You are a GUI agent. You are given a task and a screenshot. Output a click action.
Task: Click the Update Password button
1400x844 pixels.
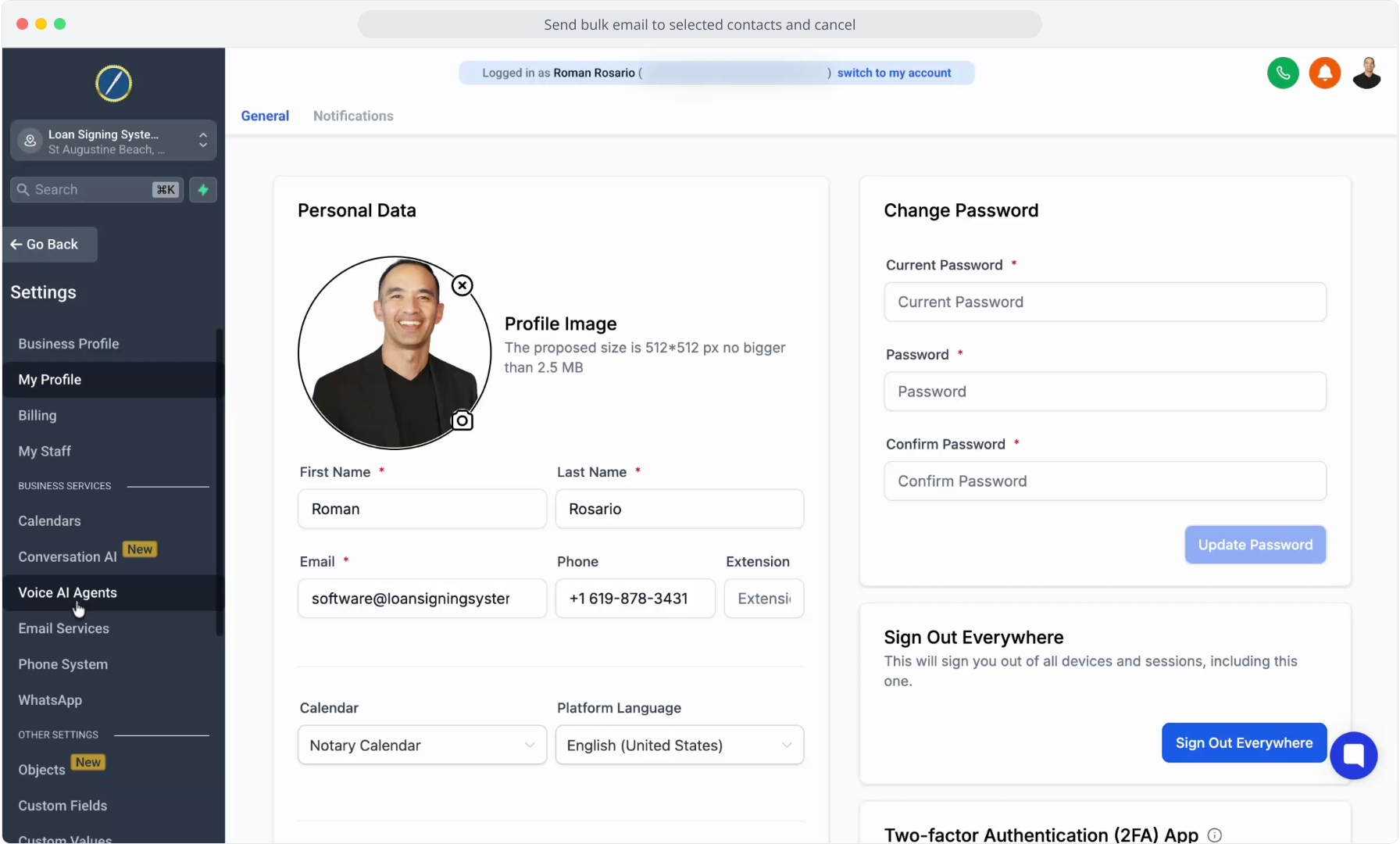[x=1255, y=545]
